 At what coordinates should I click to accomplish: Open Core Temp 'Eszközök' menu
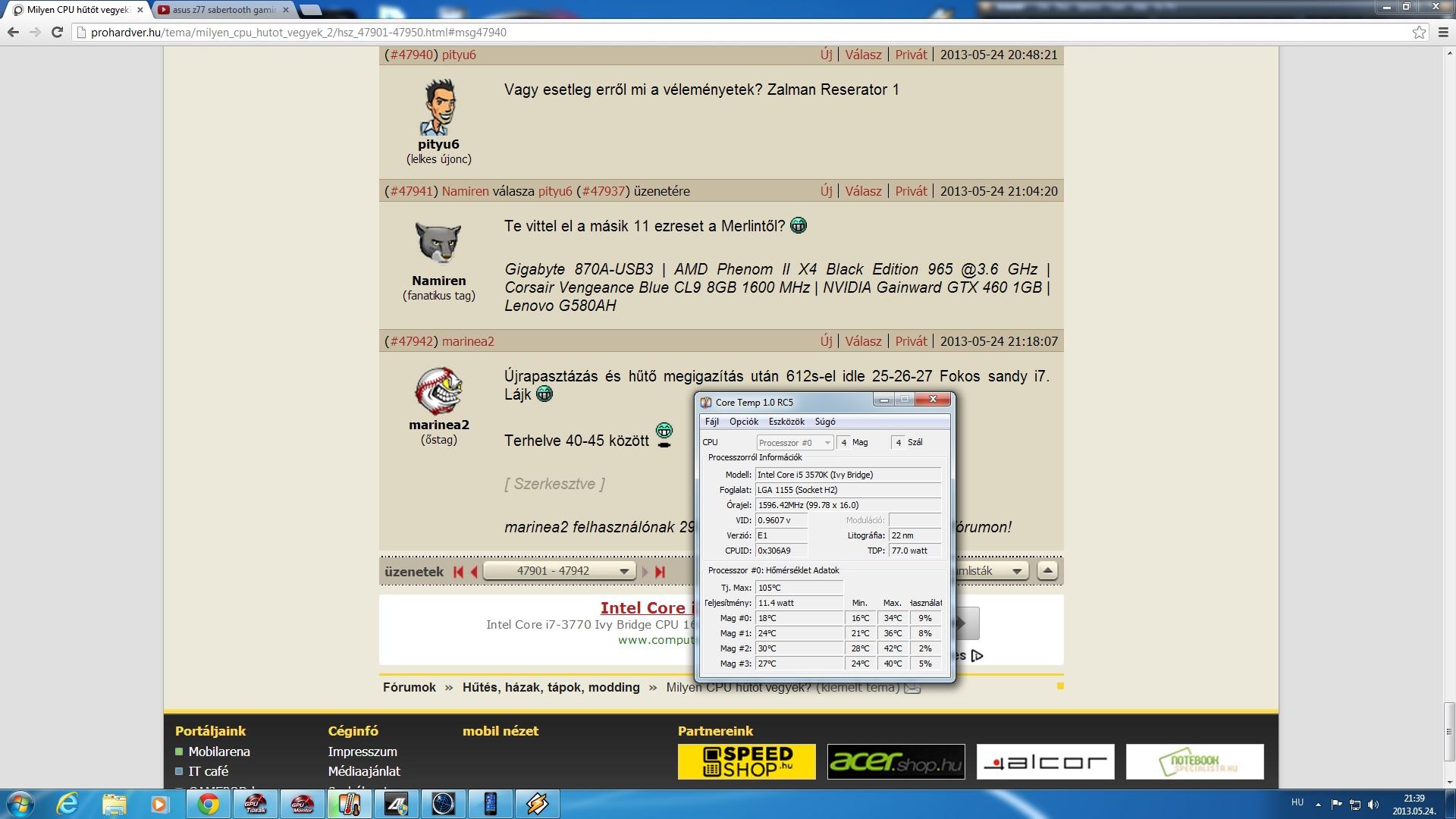click(786, 422)
